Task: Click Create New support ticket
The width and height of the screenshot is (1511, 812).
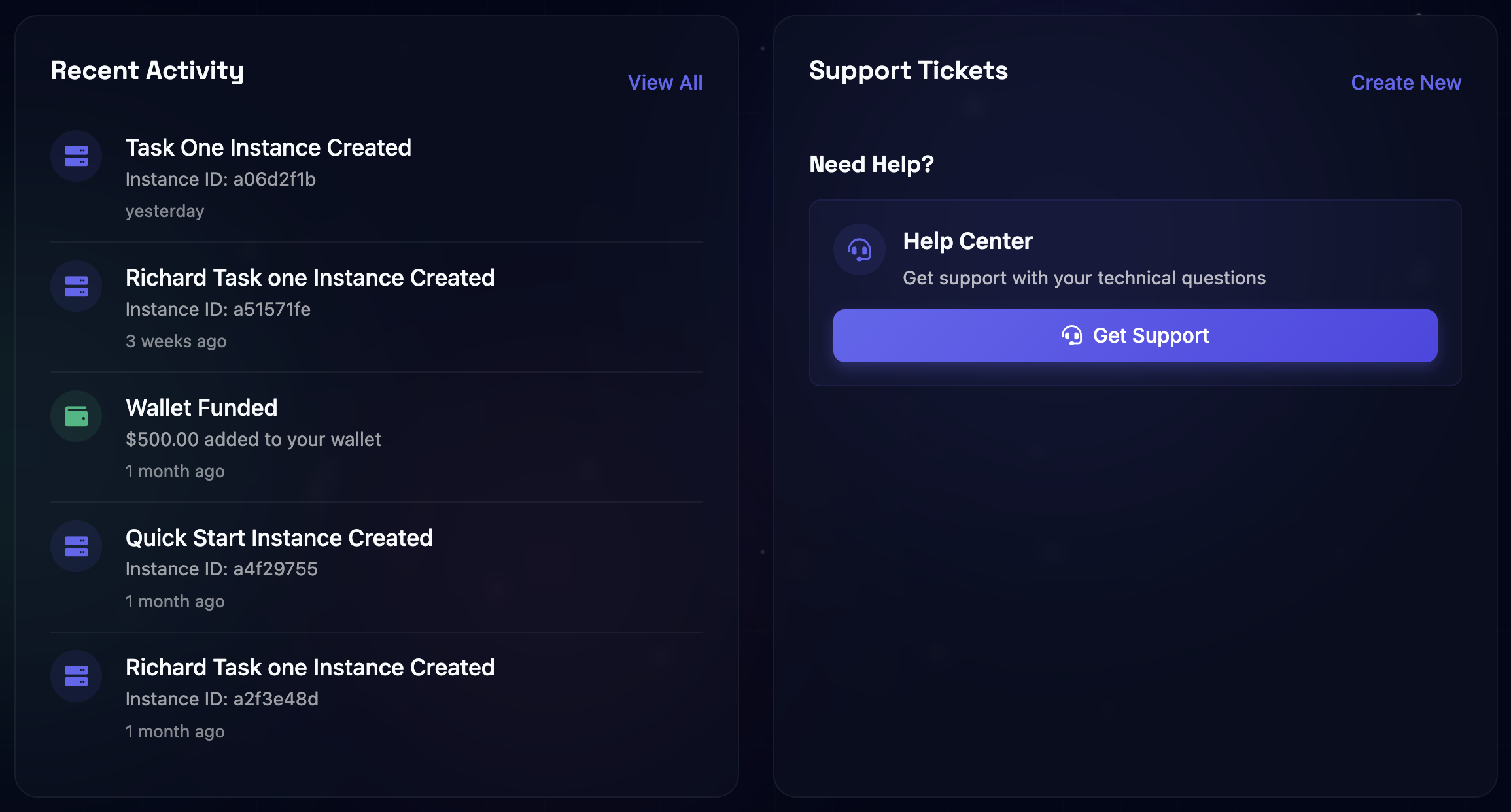Action: click(x=1406, y=82)
